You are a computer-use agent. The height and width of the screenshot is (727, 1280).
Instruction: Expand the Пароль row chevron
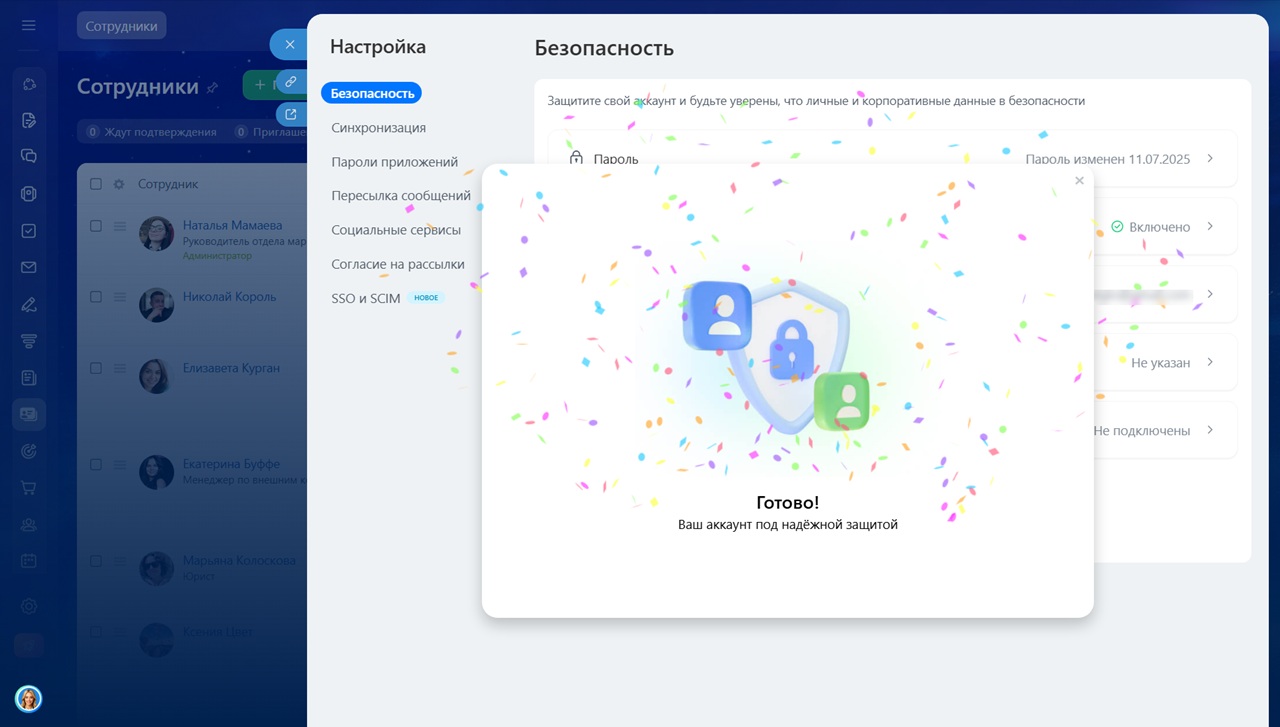point(1210,159)
